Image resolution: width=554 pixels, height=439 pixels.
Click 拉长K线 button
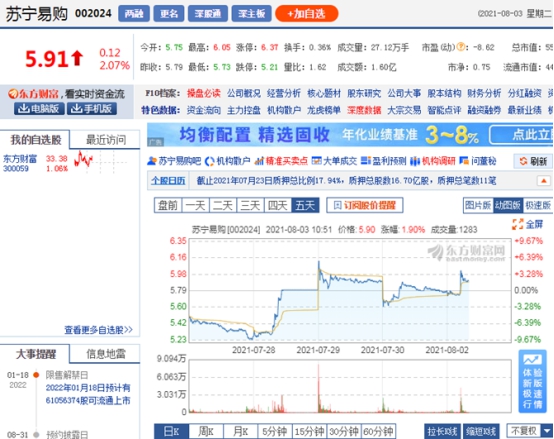[x=442, y=431]
